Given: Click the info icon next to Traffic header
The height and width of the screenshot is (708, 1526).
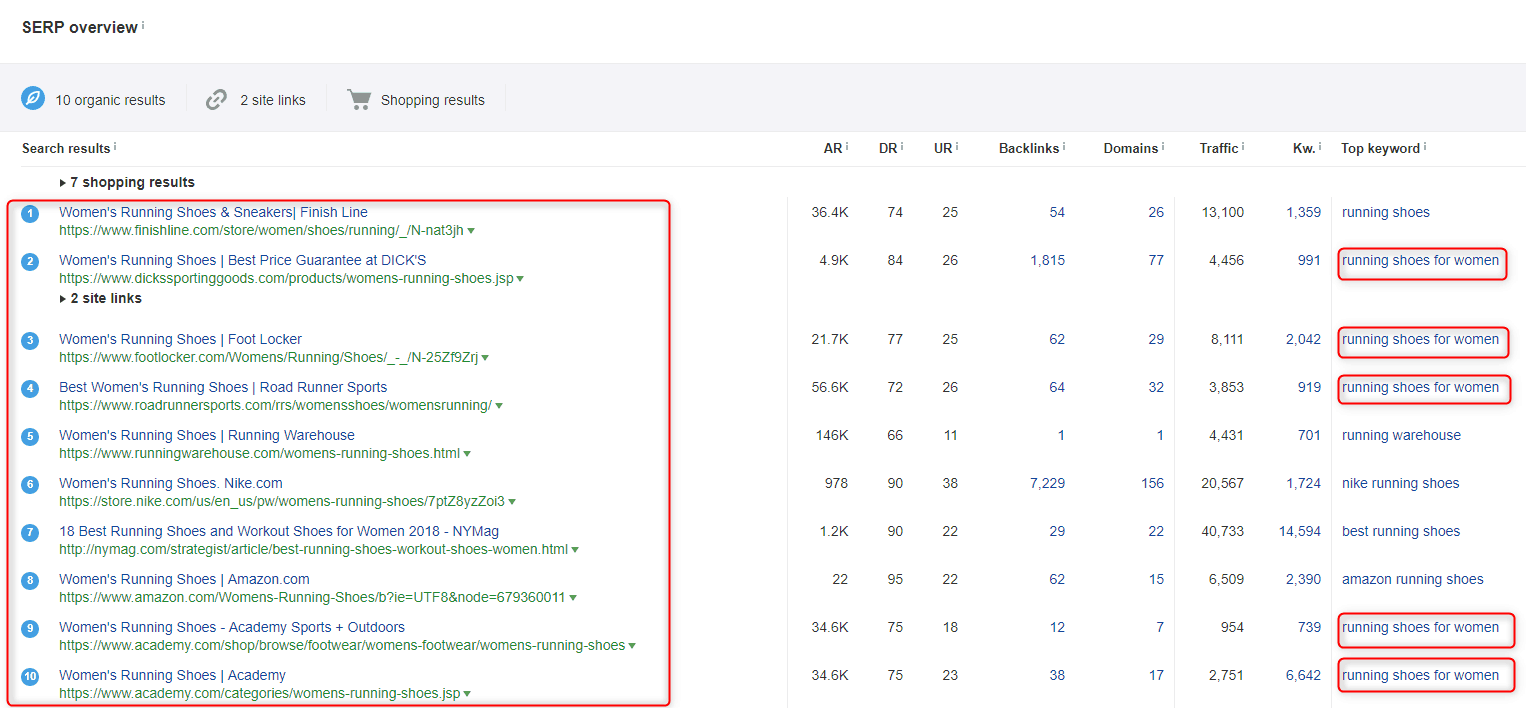Looking at the screenshot, I should 1243,146.
